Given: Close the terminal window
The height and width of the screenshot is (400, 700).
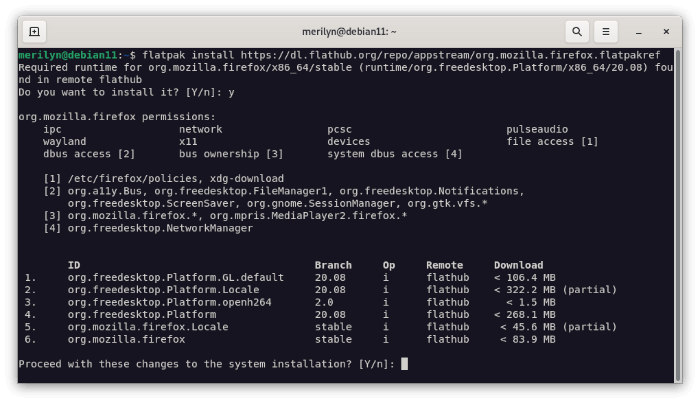Looking at the screenshot, I should [666, 32].
